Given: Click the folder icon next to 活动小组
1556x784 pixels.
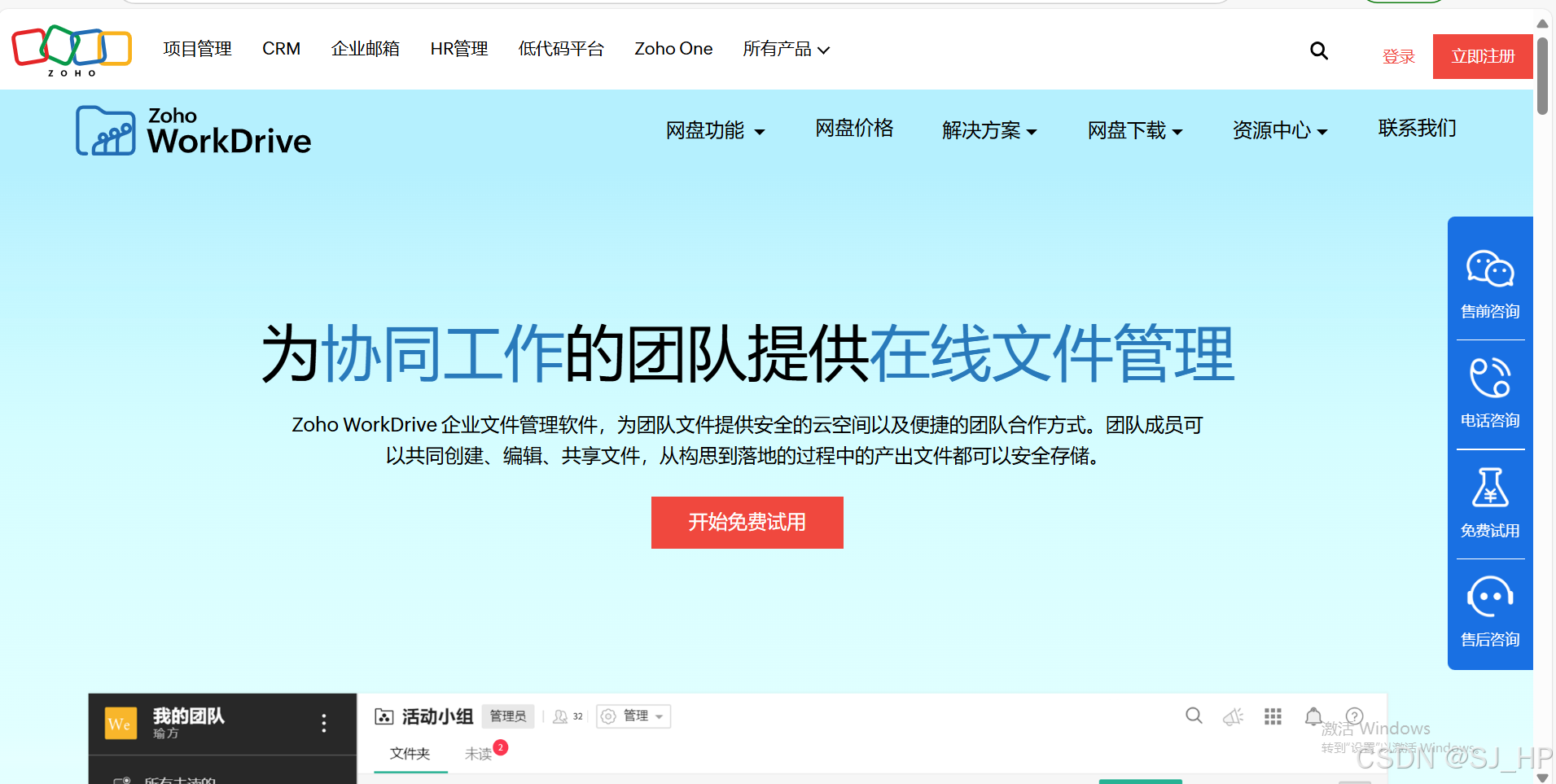Looking at the screenshot, I should [x=384, y=716].
